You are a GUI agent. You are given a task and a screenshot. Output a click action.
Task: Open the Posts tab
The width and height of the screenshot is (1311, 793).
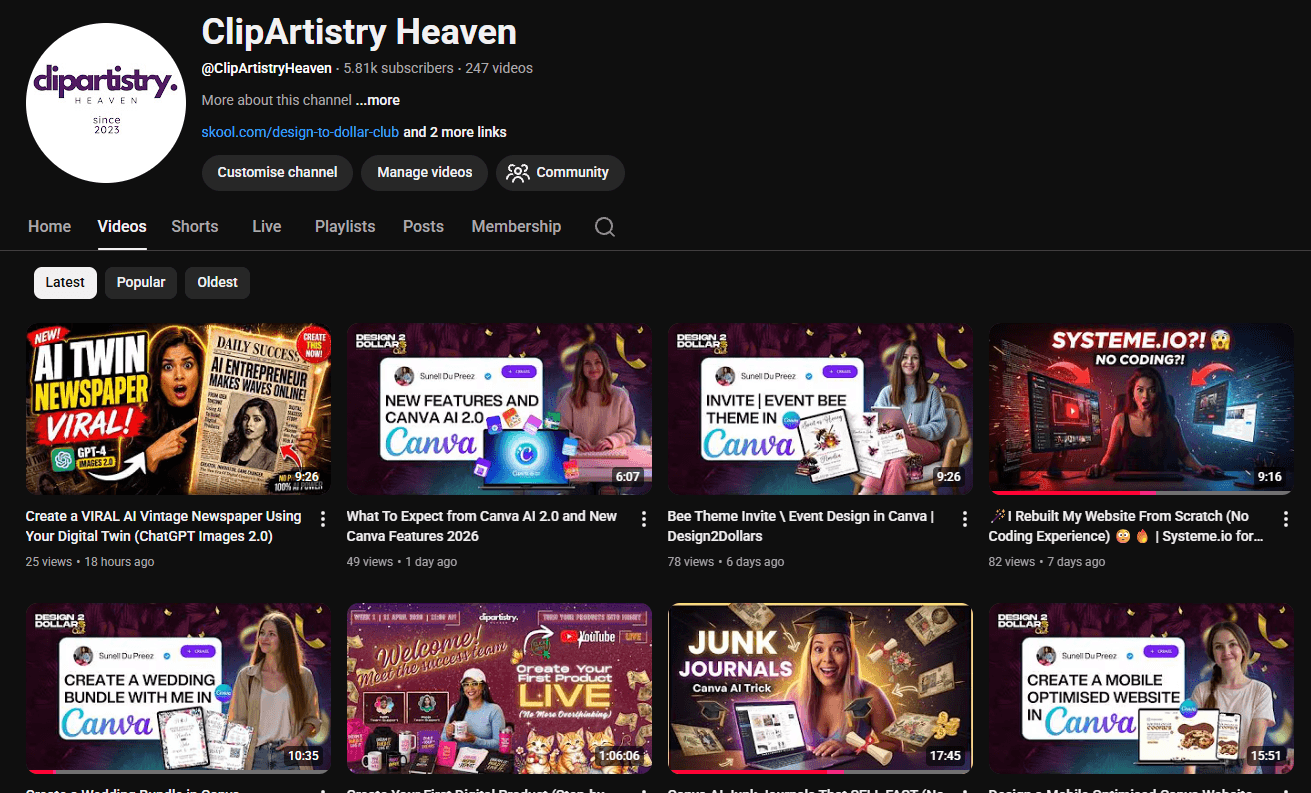pos(423,227)
